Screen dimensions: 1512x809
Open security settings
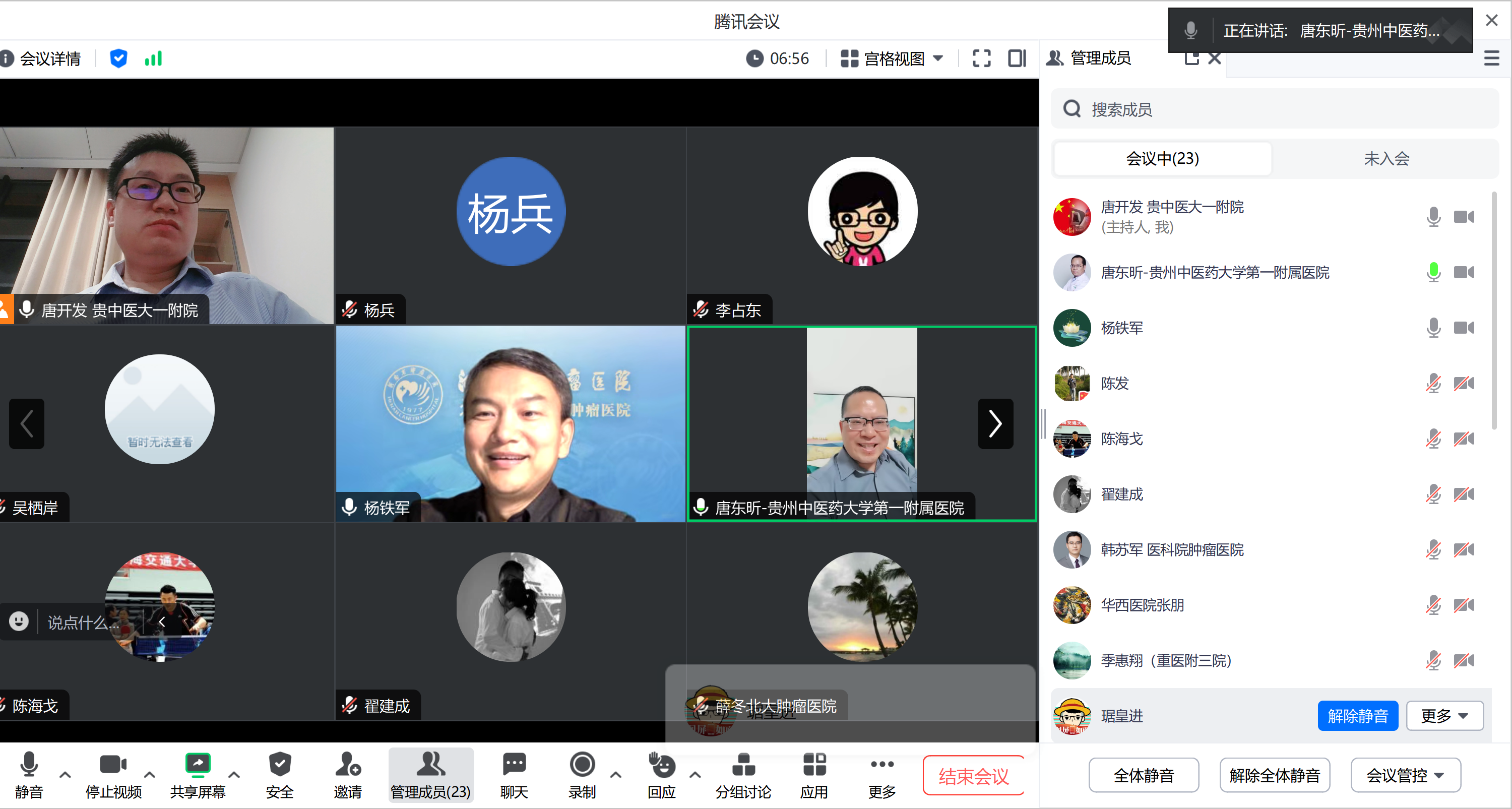[279, 775]
